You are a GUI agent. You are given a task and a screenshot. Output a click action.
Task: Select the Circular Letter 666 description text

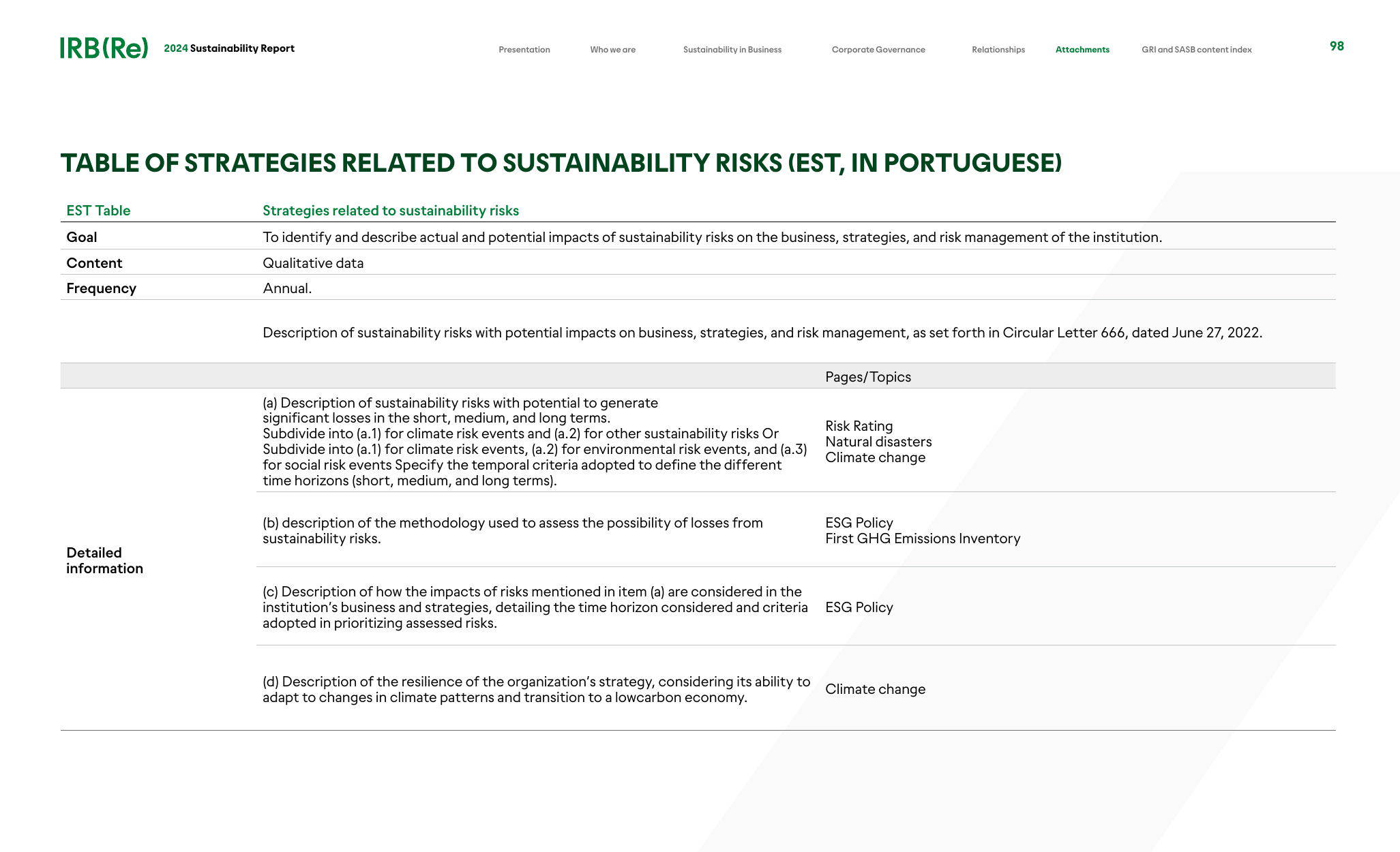pos(762,333)
